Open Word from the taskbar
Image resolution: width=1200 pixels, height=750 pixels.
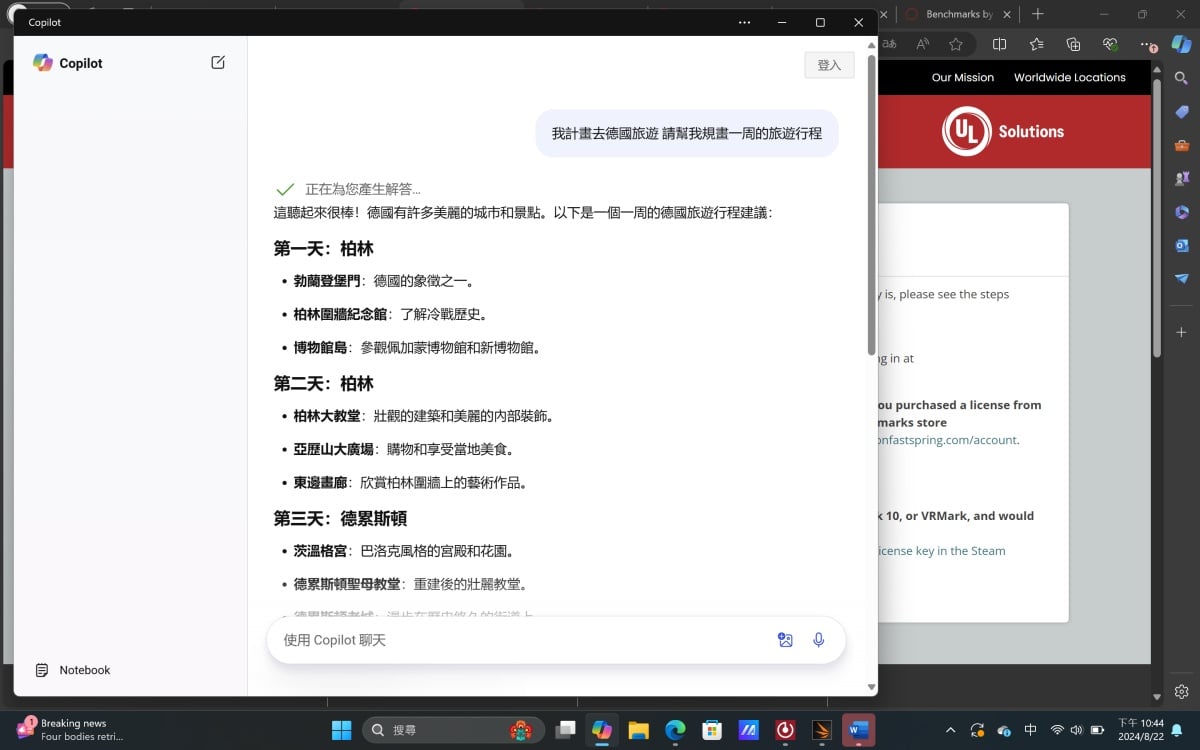click(x=858, y=730)
